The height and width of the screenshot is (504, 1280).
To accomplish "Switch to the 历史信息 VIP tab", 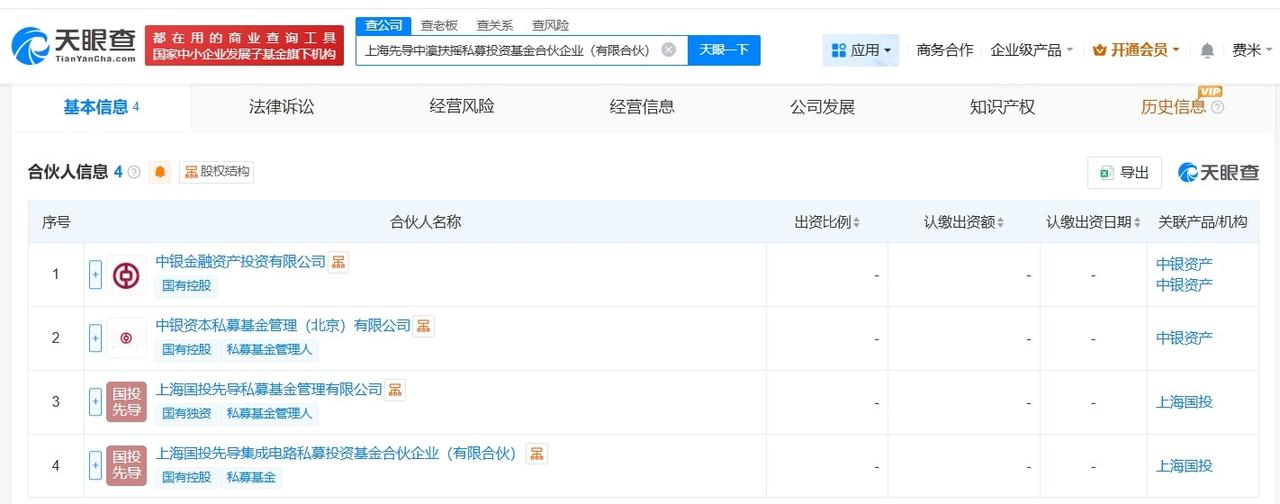I will coord(1173,107).
